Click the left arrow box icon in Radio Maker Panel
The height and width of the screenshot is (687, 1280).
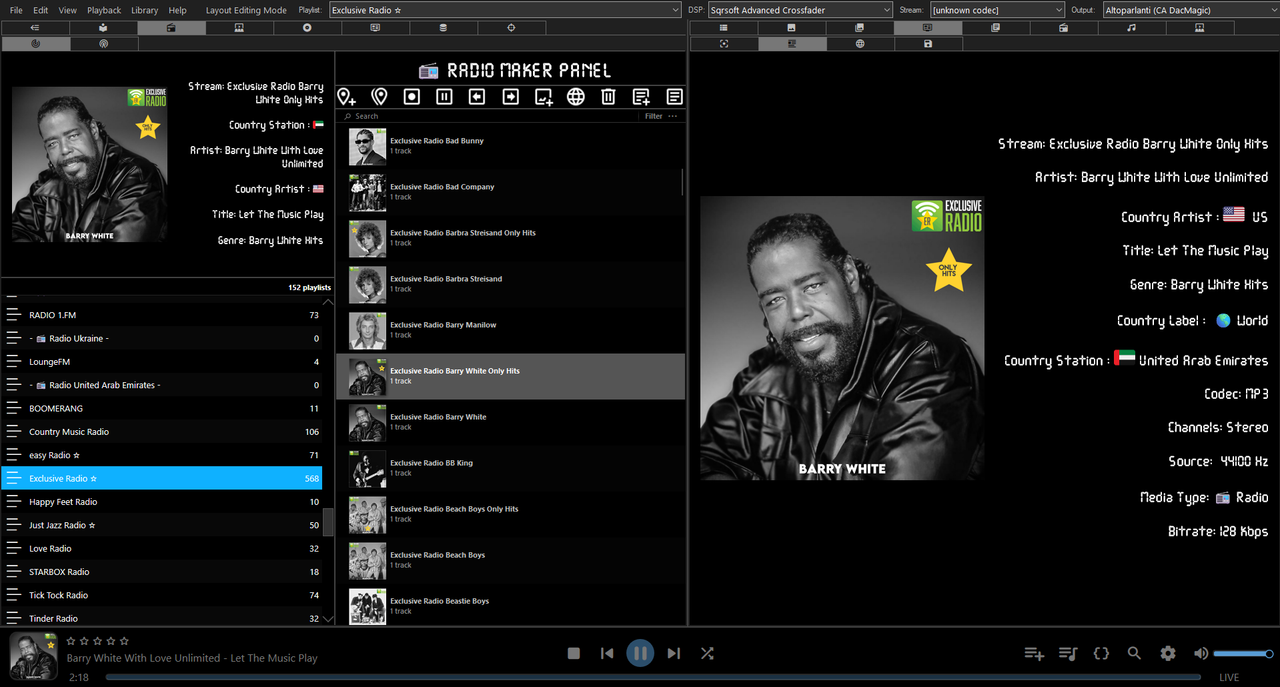coord(477,97)
